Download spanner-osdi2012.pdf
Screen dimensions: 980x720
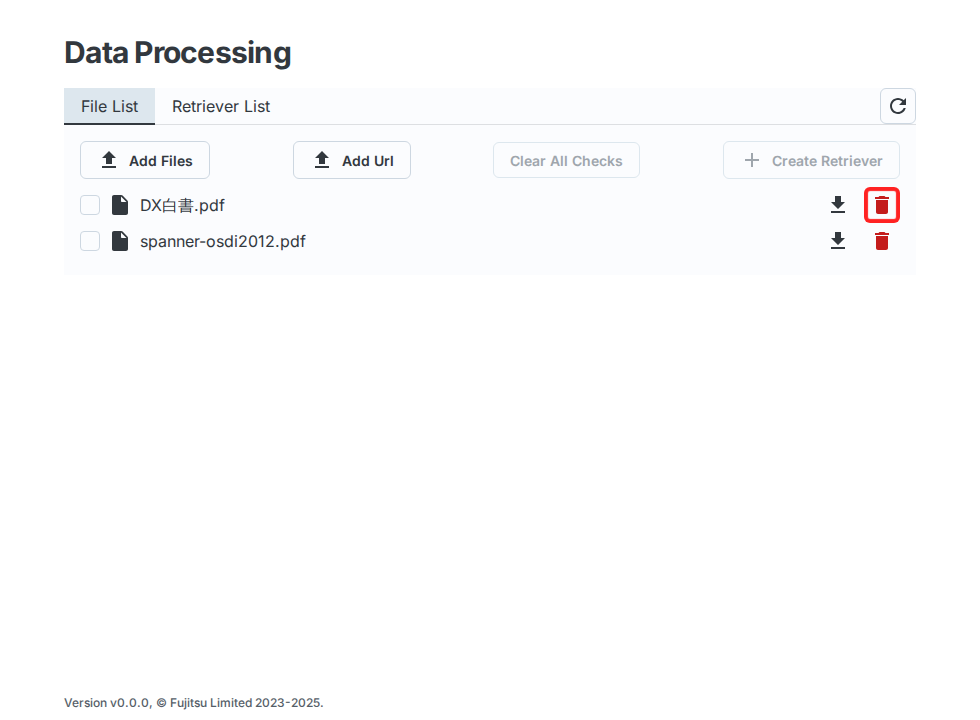[x=838, y=241]
